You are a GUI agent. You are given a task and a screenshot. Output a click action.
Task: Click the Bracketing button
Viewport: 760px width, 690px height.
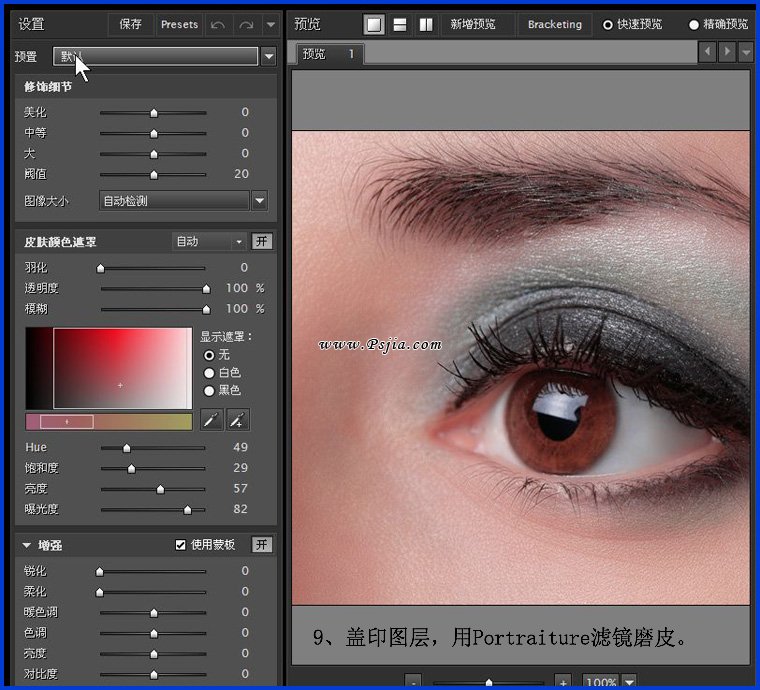tap(554, 24)
